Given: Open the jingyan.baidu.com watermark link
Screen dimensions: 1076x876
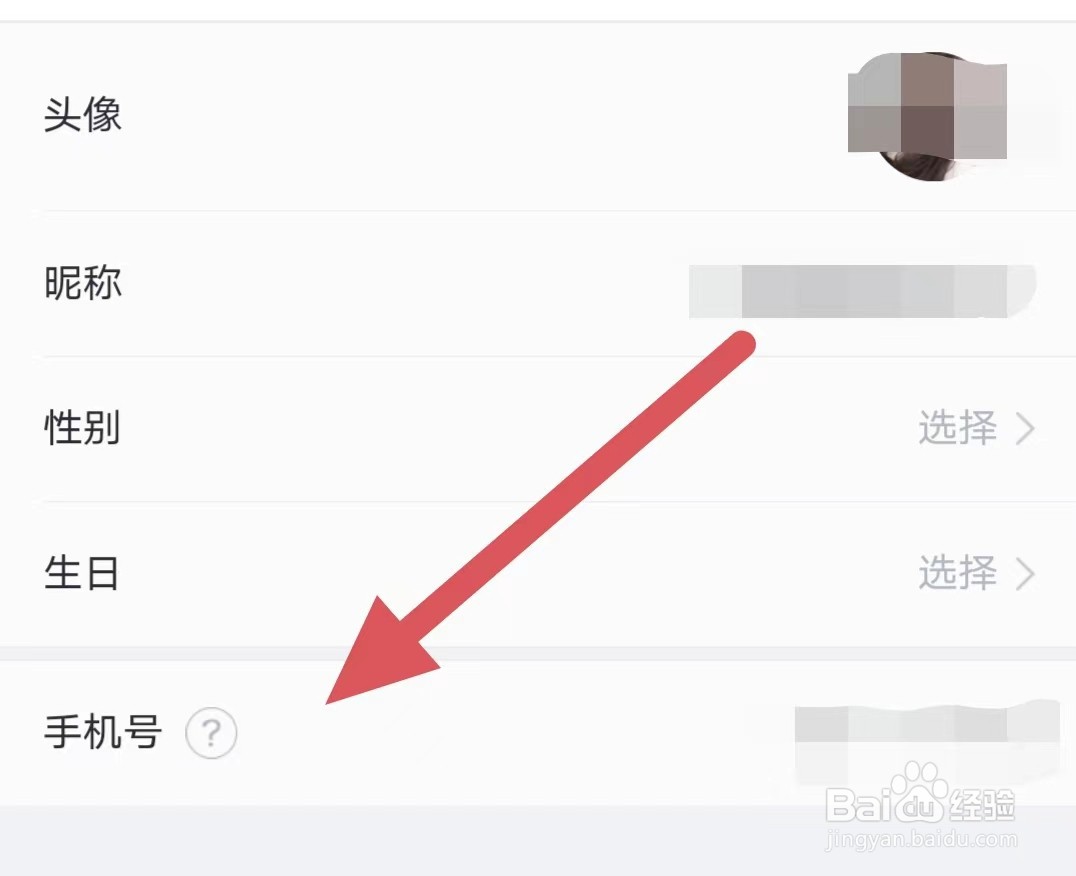Looking at the screenshot, I should (922, 838).
